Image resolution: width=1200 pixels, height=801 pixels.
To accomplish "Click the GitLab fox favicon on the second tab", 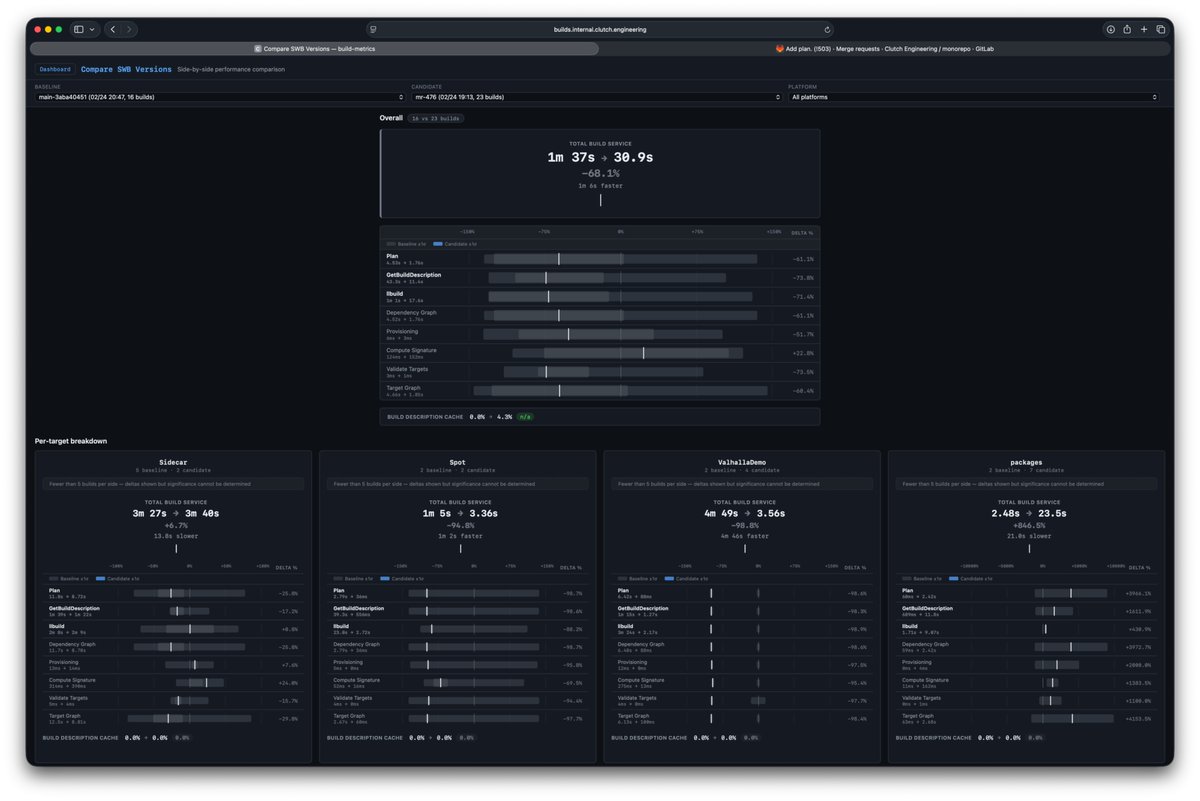I will (x=780, y=48).
